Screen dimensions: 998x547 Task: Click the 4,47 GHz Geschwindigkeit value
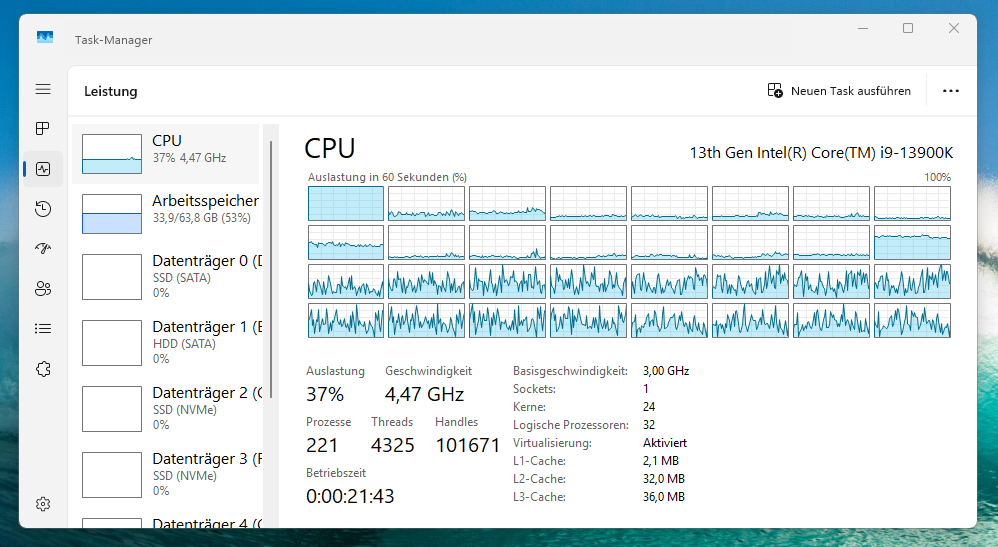tap(425, 394)
